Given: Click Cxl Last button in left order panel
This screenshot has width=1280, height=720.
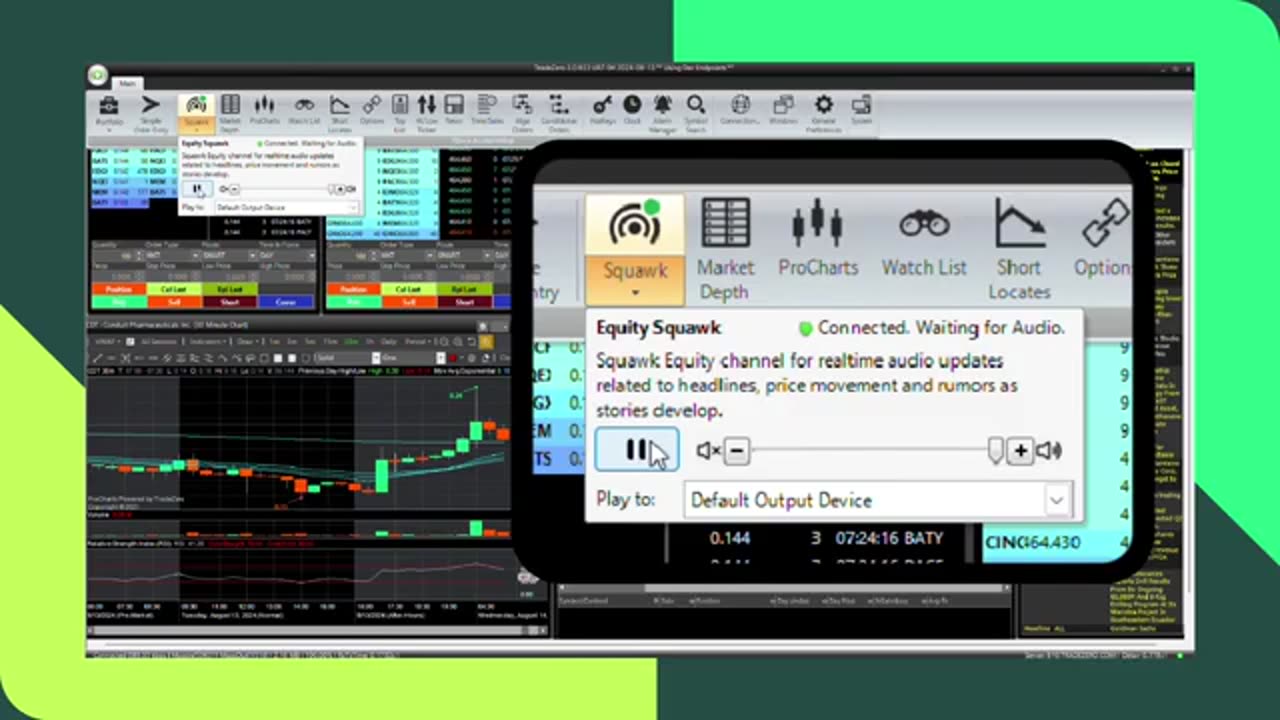Looking at the screenshot, I should pyautogui.click(x=174, y=289).
